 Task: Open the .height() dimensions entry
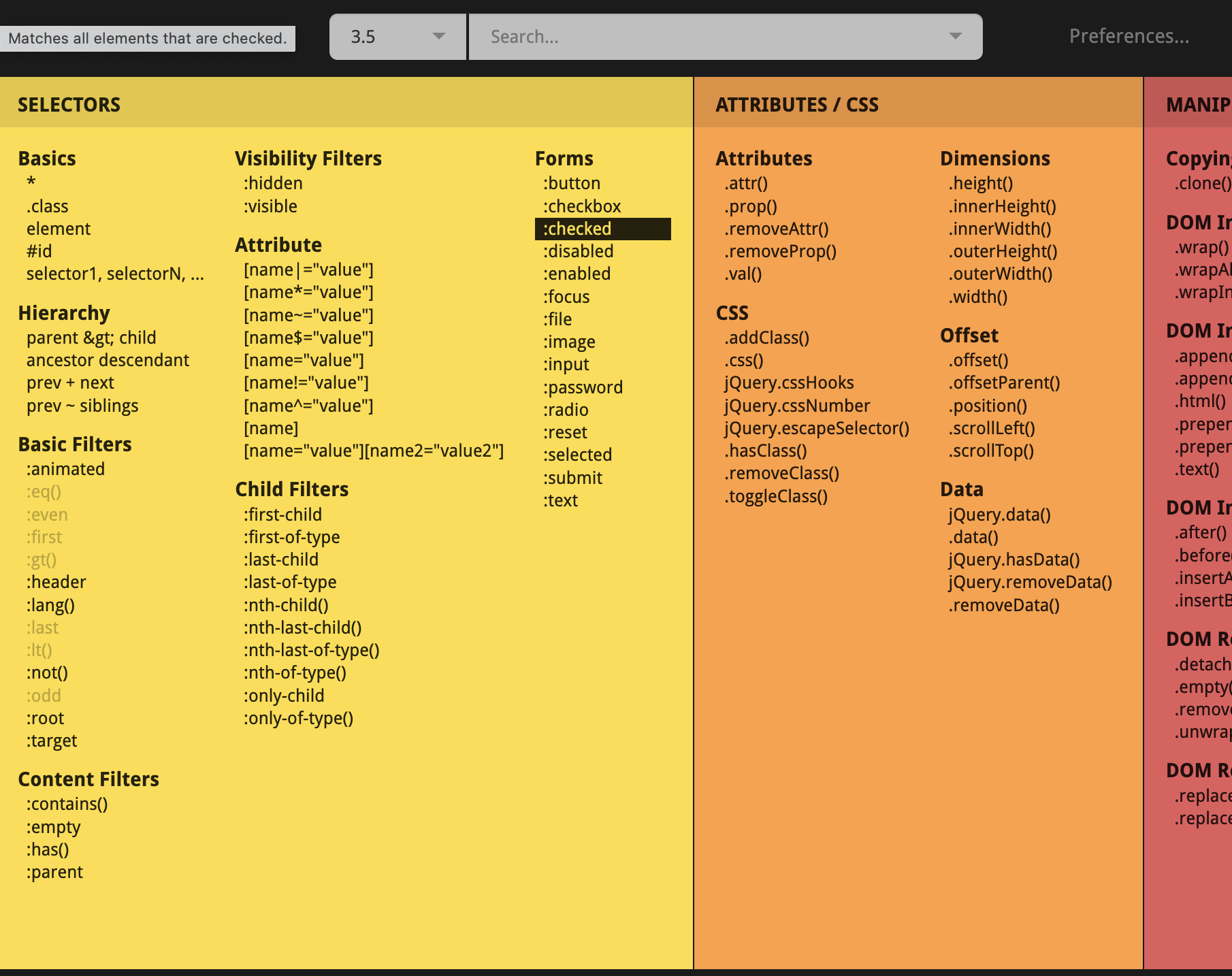point(981,183)
